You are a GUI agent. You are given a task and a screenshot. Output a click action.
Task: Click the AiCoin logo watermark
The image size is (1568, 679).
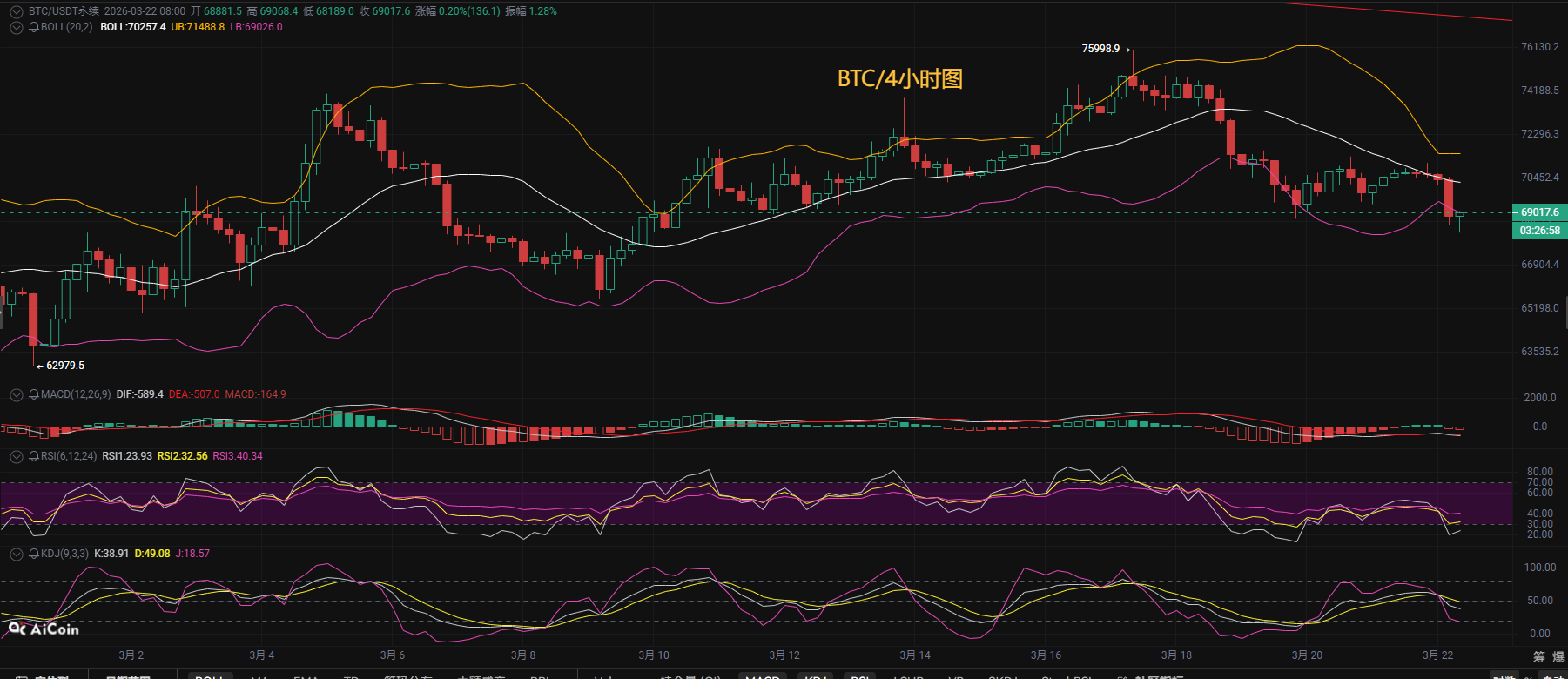click(44, 629)
